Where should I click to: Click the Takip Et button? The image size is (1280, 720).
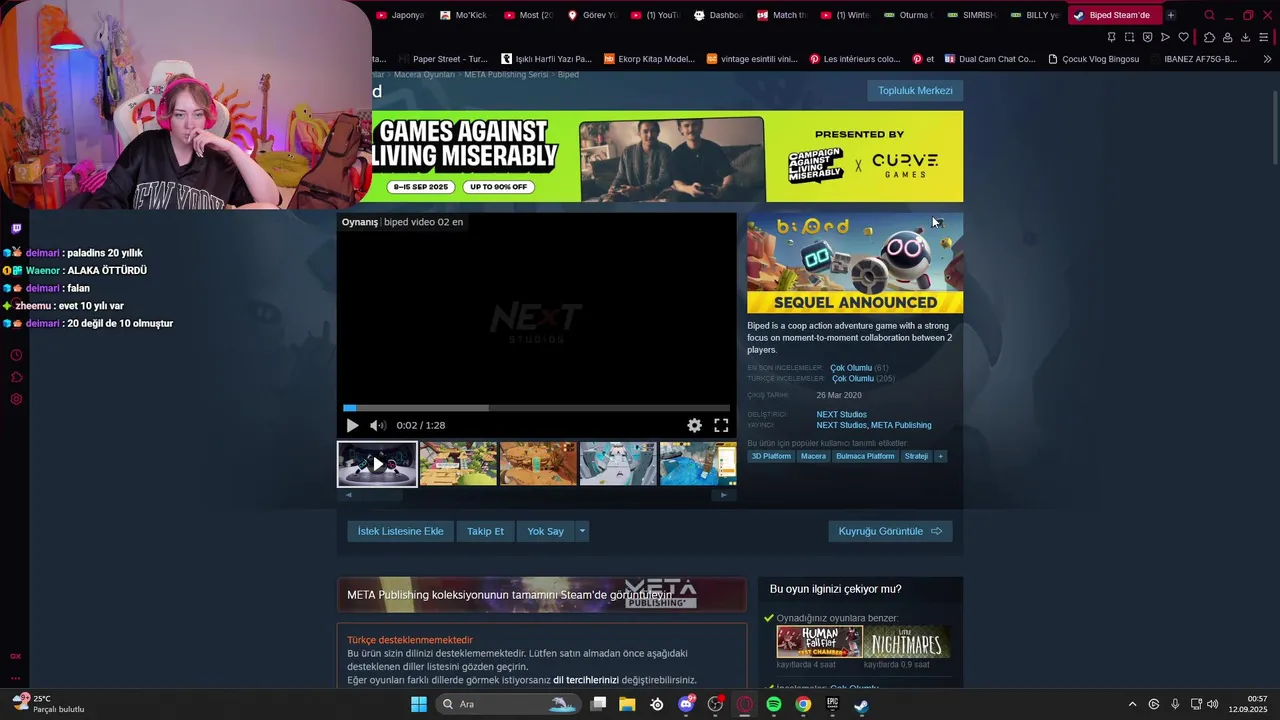485,531
